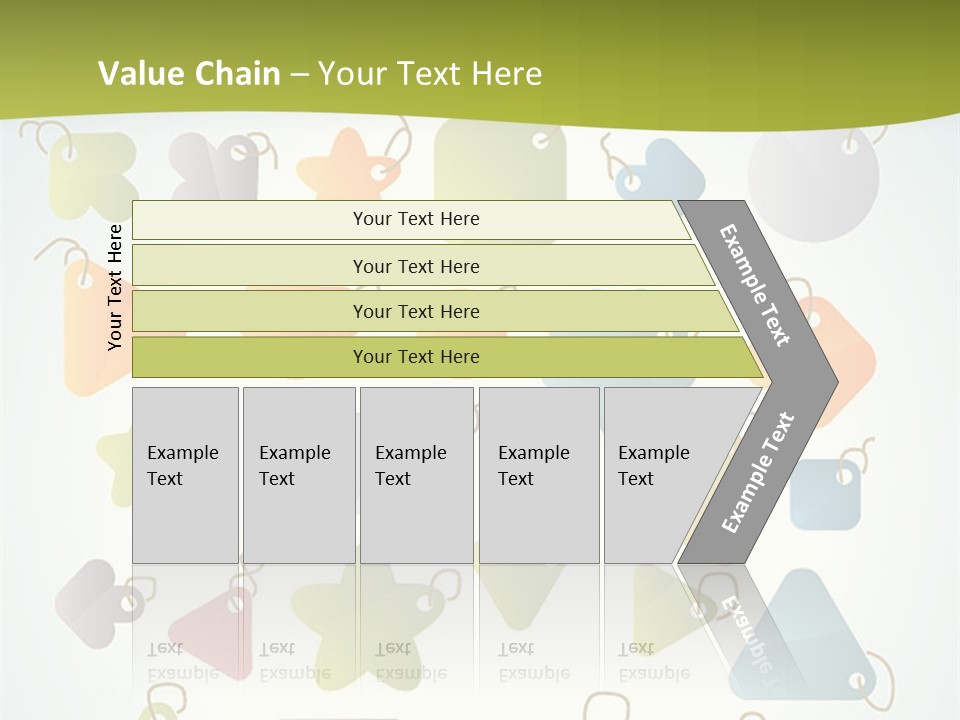Click the second "Example Text" grey box
This screenshot has width=960, height=720.
click(298, 475)
